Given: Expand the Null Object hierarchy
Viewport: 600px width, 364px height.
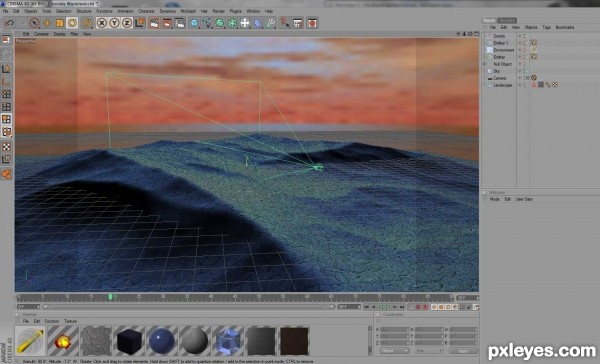Looking at the screenshot, I should click(484, 64).
